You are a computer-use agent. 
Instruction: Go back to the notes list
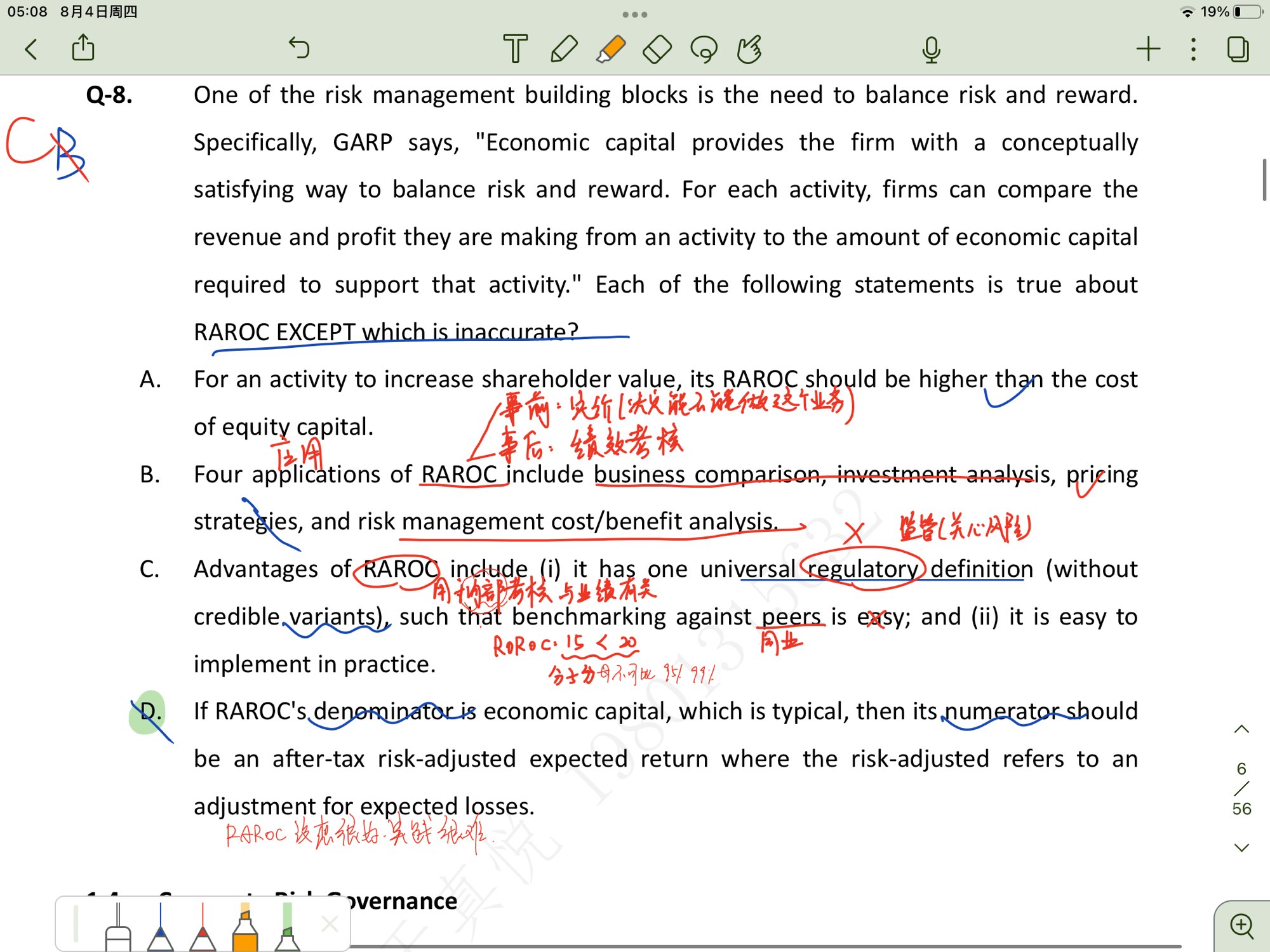31,49
